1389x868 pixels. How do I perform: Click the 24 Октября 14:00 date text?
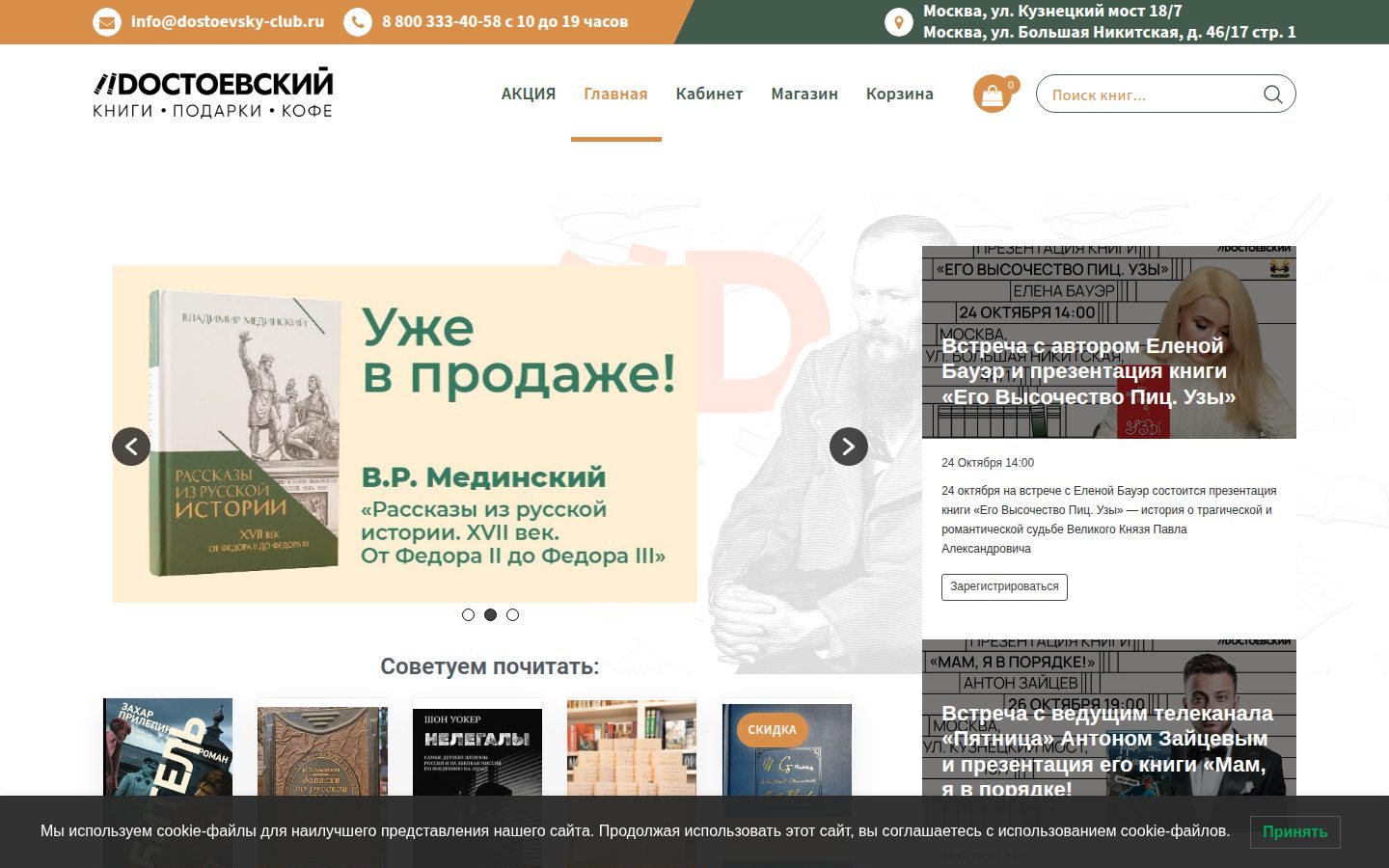coord(988,463)
